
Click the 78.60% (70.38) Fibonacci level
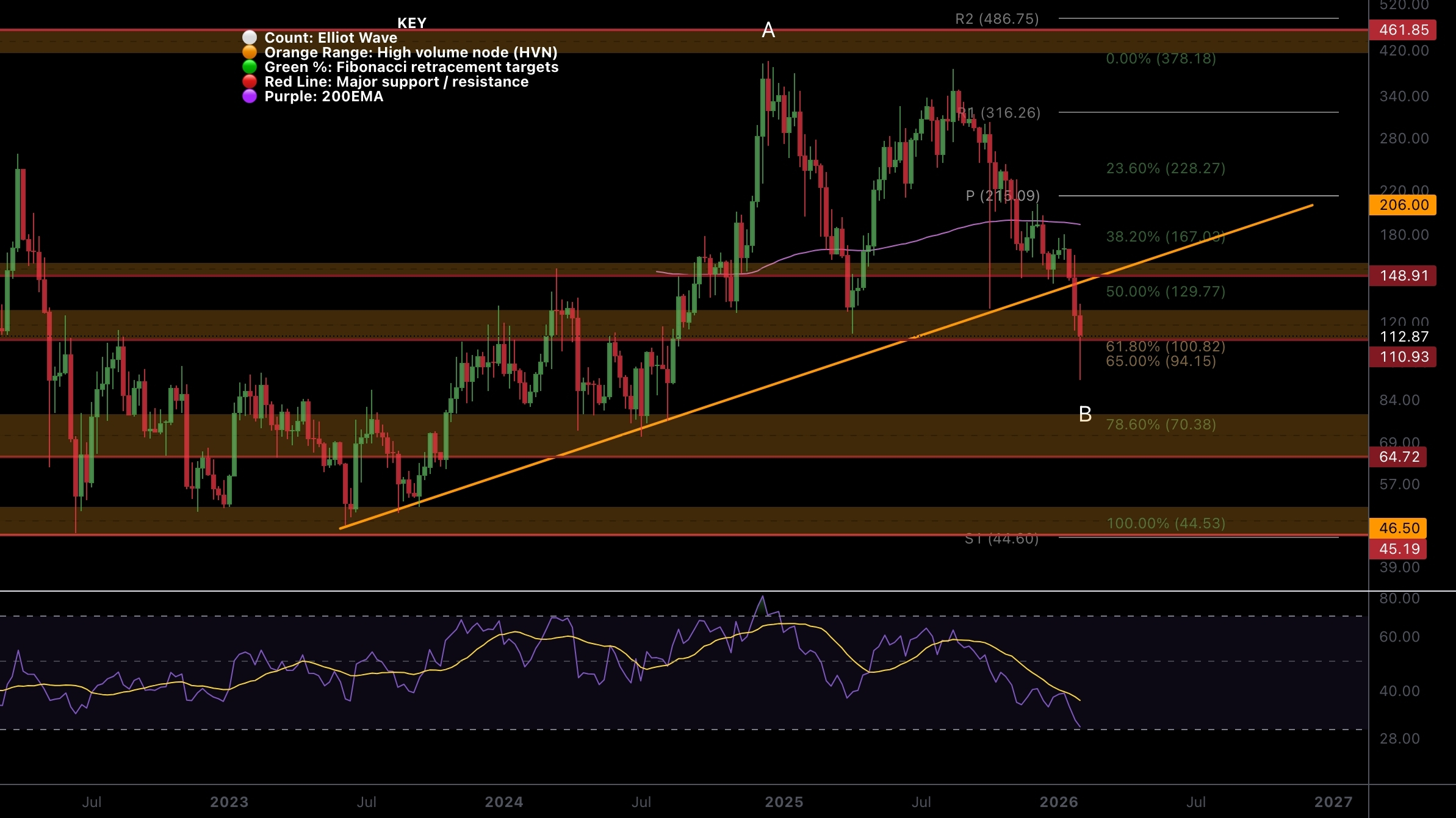1161,425
